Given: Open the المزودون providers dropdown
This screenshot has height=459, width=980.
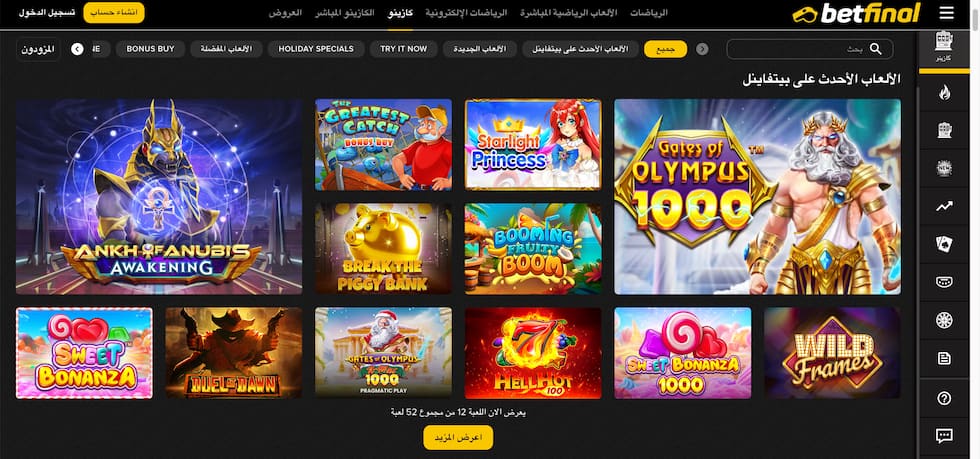Looking at the screenshot, I should [38, 49].
